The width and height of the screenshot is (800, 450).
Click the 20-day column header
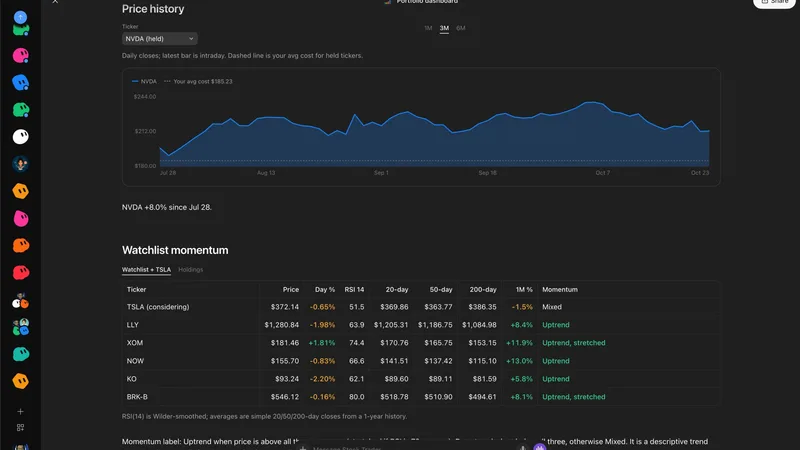[x=397, y=289]
